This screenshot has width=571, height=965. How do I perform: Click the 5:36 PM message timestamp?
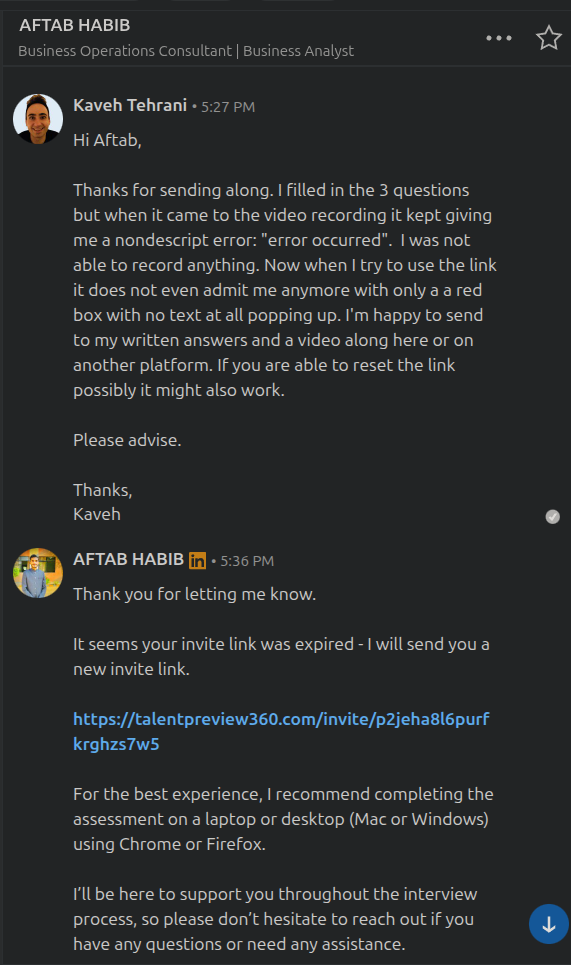pyautogui.click(x=247, y=561)
